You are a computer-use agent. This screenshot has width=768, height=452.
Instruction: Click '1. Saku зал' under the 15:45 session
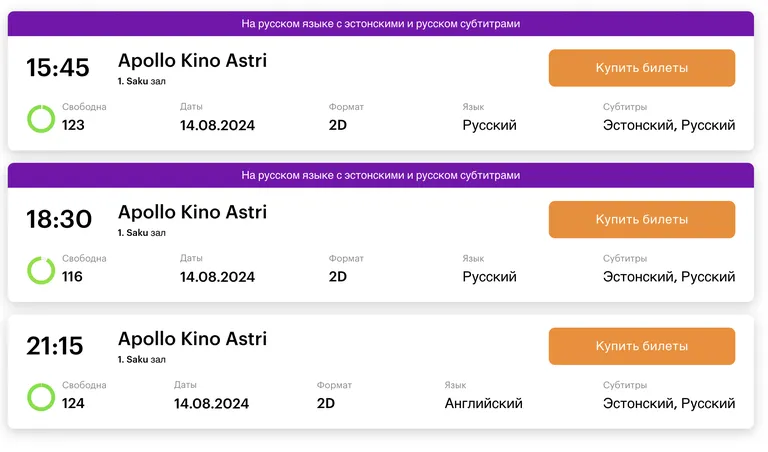point(142,81)
